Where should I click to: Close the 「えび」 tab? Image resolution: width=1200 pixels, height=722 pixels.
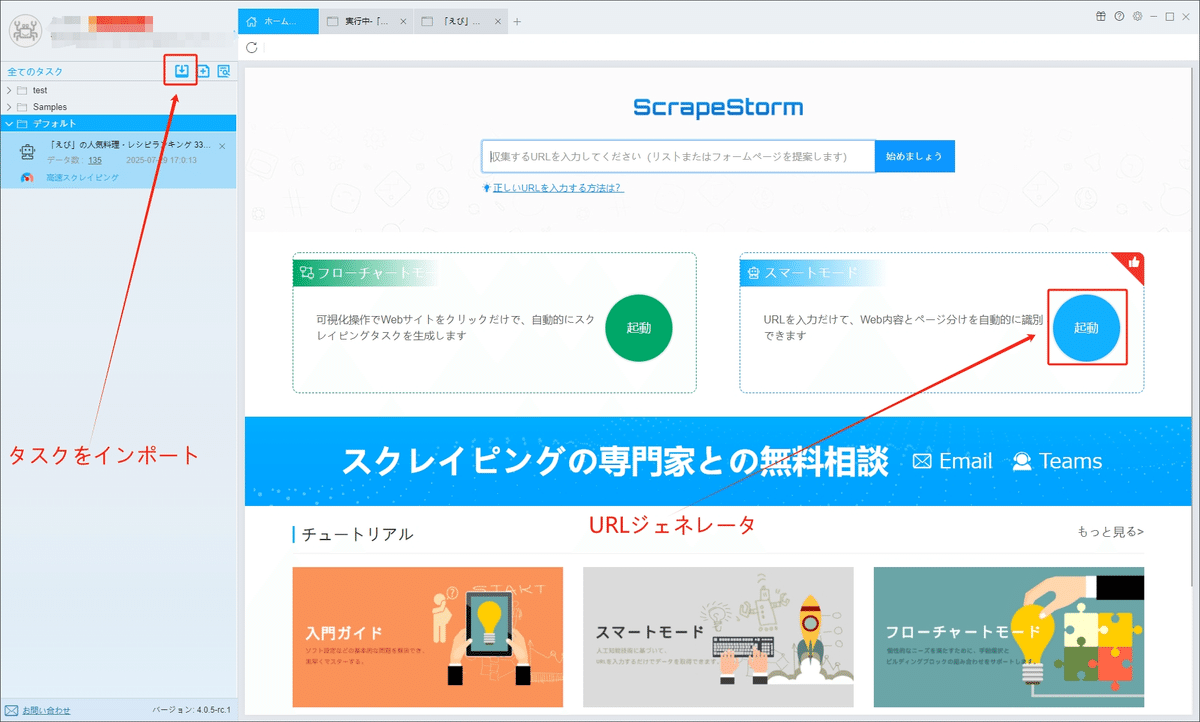[500, 21]
